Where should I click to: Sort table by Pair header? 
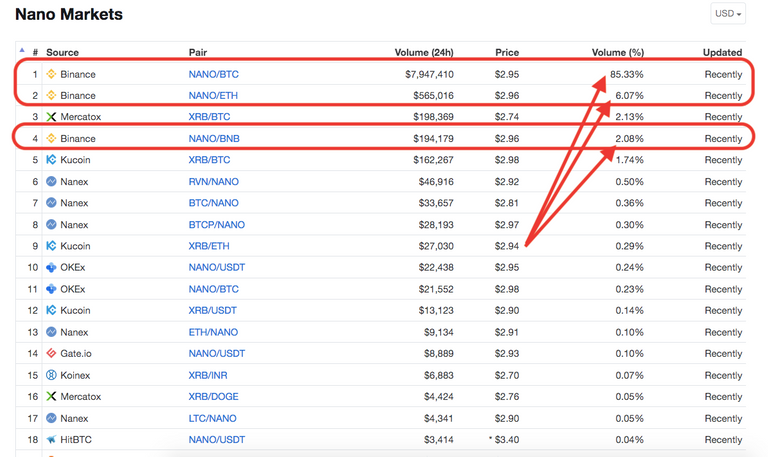pyautogui.click(x=198, y=52)
